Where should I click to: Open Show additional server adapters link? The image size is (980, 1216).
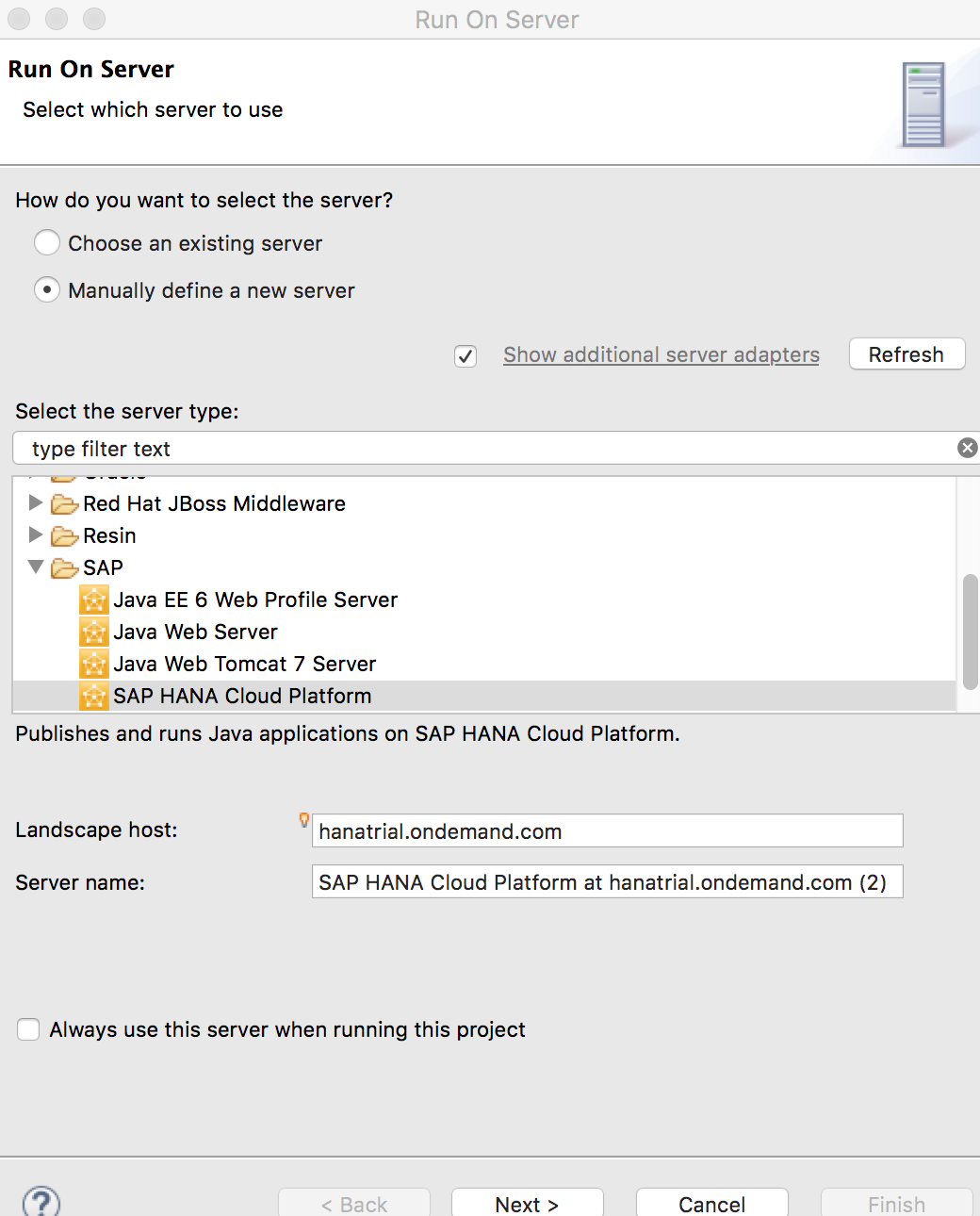(x=661, y=354)
